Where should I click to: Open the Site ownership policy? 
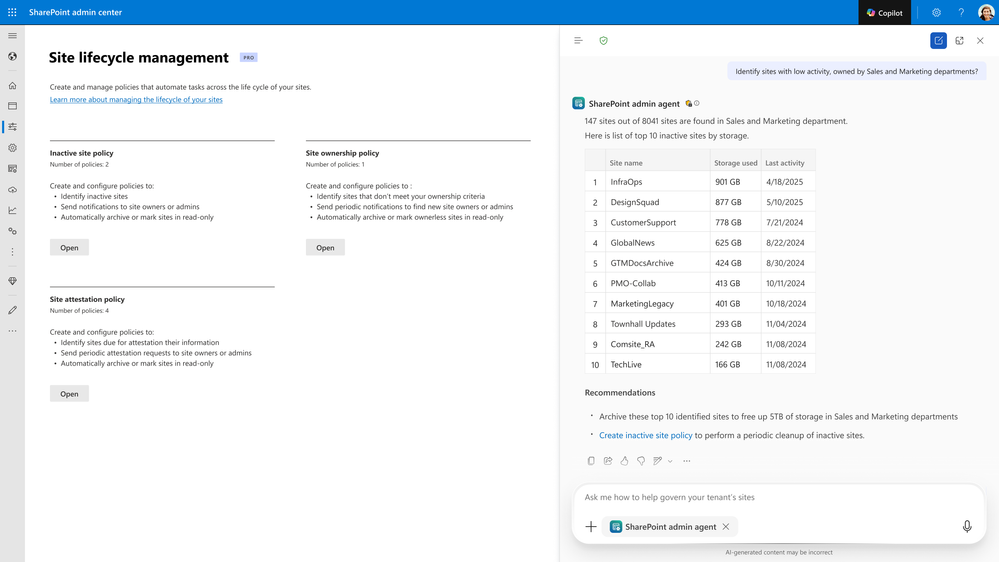click(325, 247)
